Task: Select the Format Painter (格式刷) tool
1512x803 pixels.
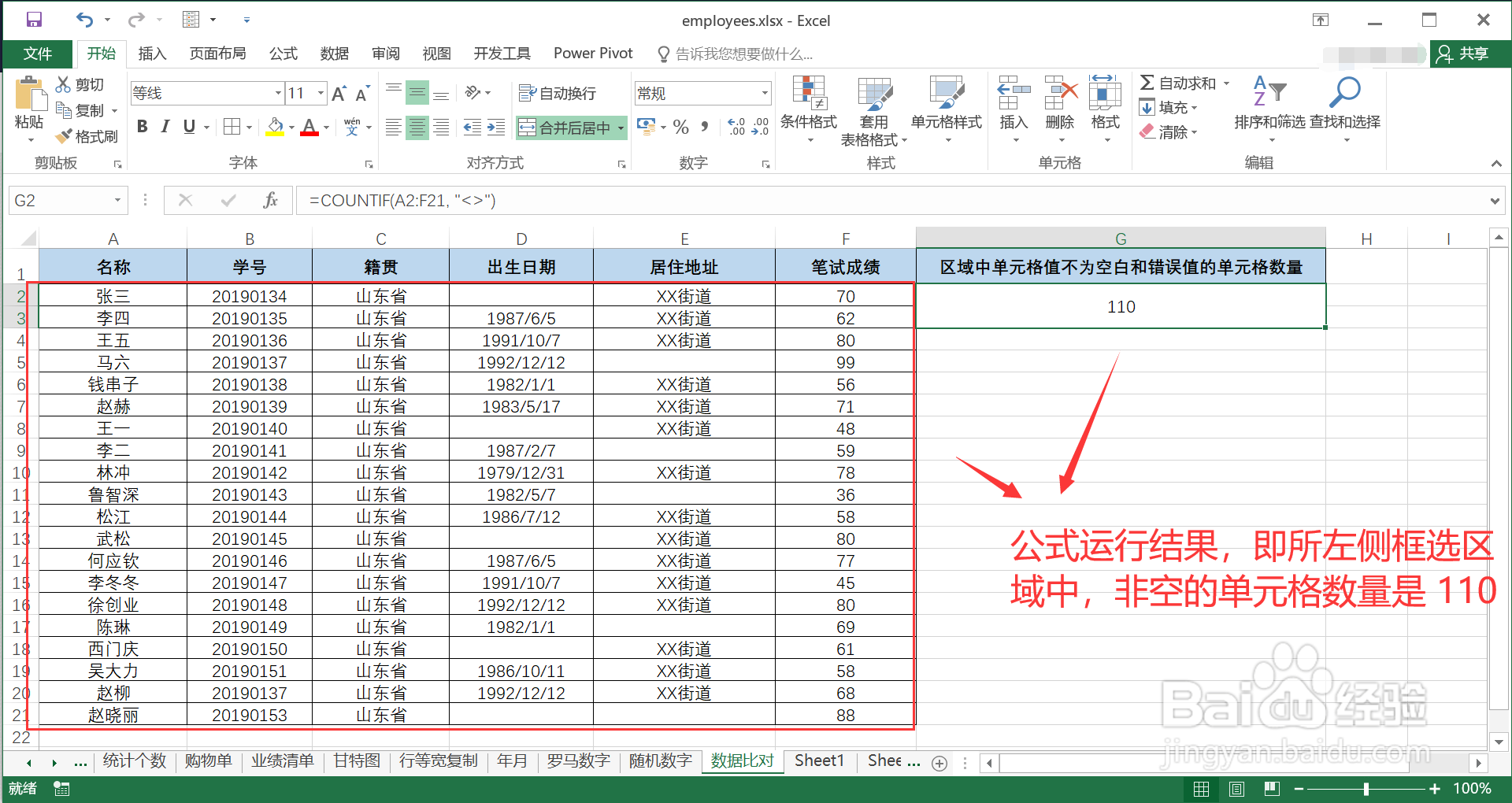Action: tap(87, 135)
